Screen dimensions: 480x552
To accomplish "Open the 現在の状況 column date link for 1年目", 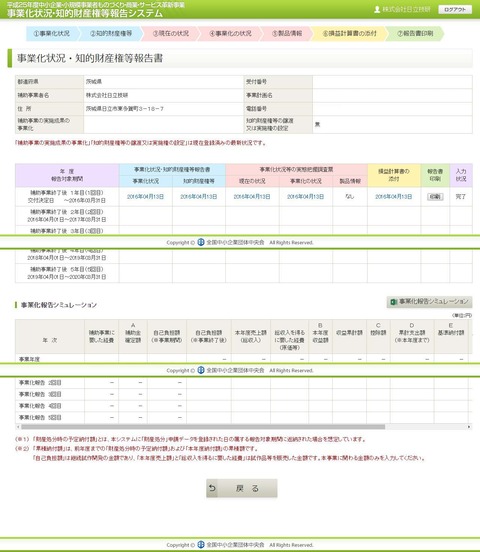I will [252, 197].
